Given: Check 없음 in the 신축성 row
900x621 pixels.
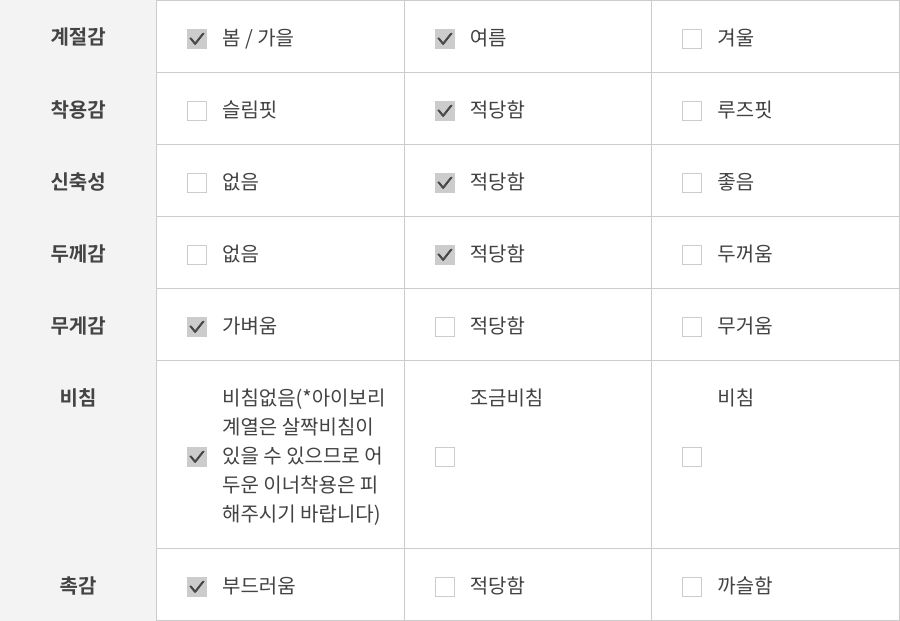Looking at the screenshot, I should coord(197,183).
